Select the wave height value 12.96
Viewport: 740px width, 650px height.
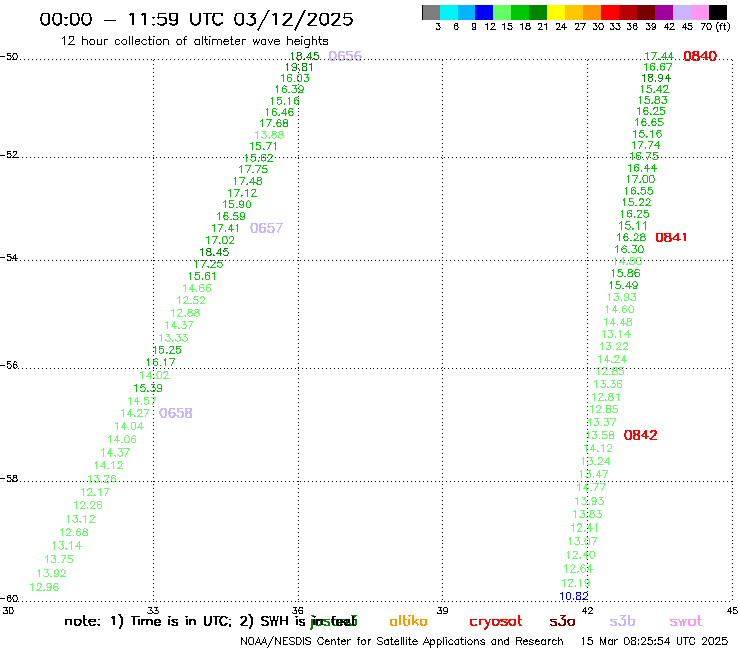pos(44,588)
